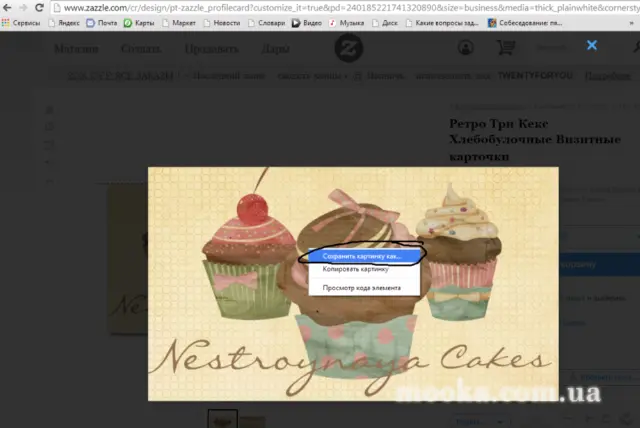Open the Собеседование bookmark
640x428 pixels.
[x=525, y=23]
